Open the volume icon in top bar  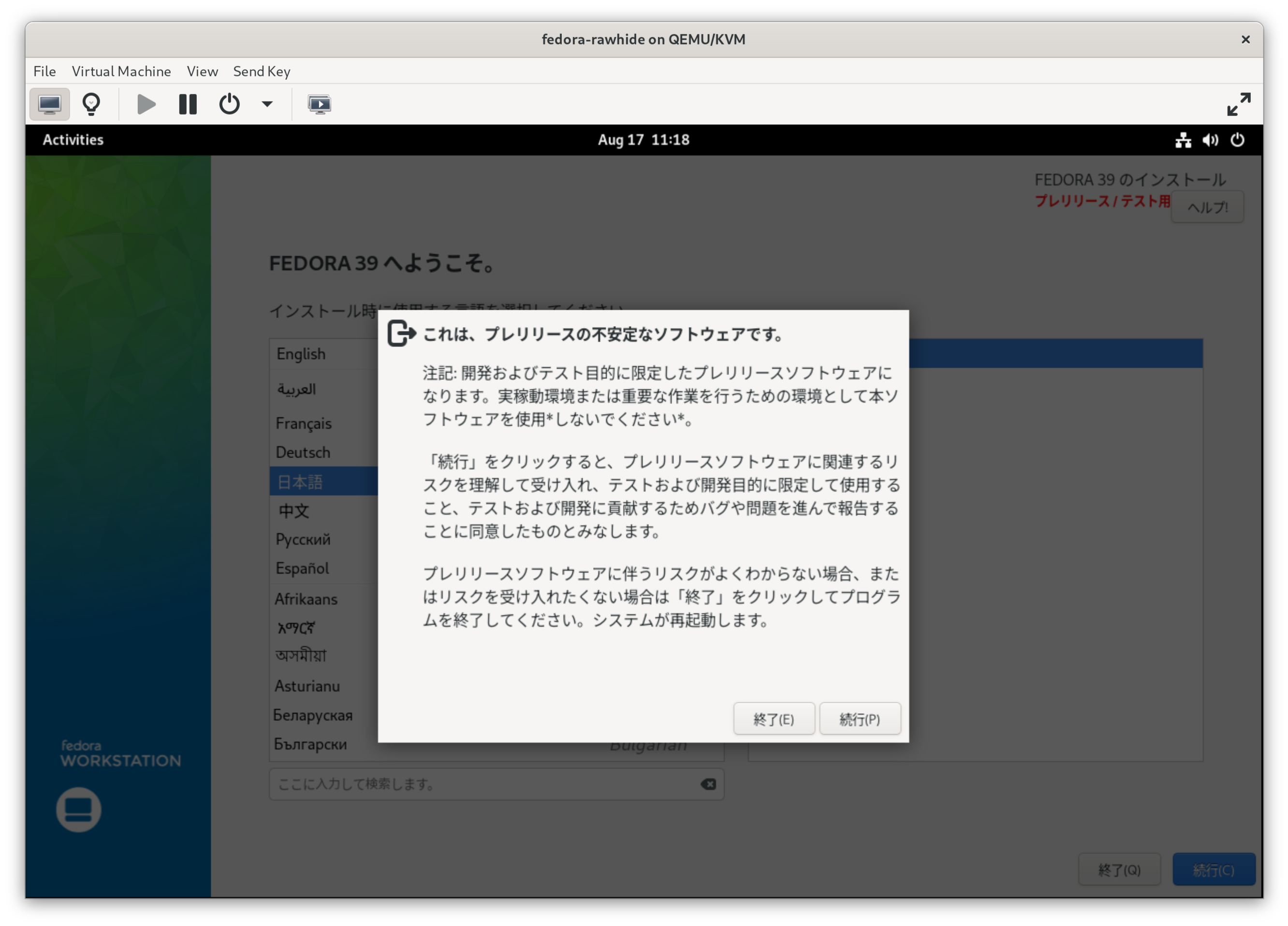[x=1210, y=140]
